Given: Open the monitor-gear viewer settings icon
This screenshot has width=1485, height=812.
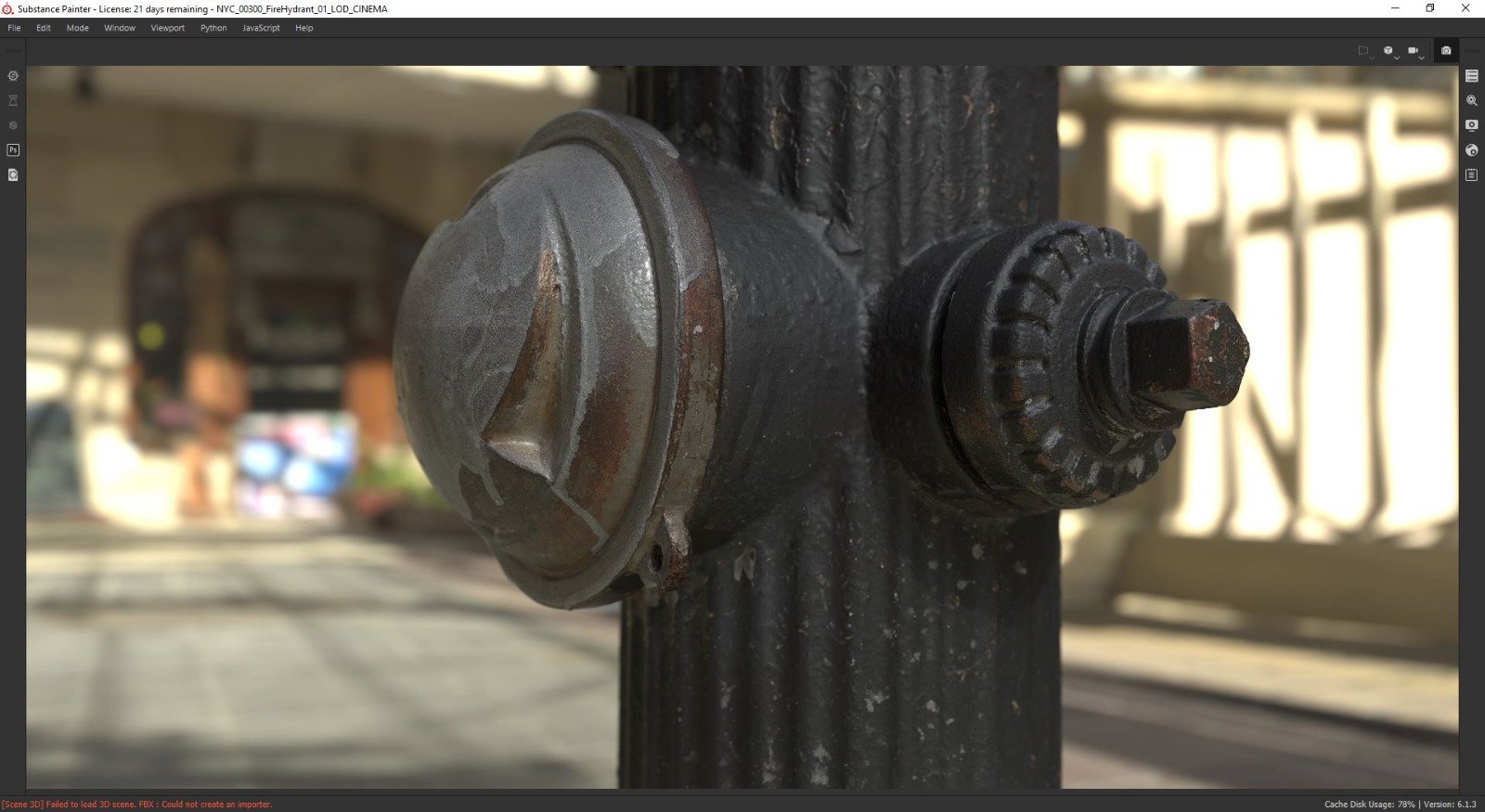Looking at the screenshot, I should point(1472,125).
